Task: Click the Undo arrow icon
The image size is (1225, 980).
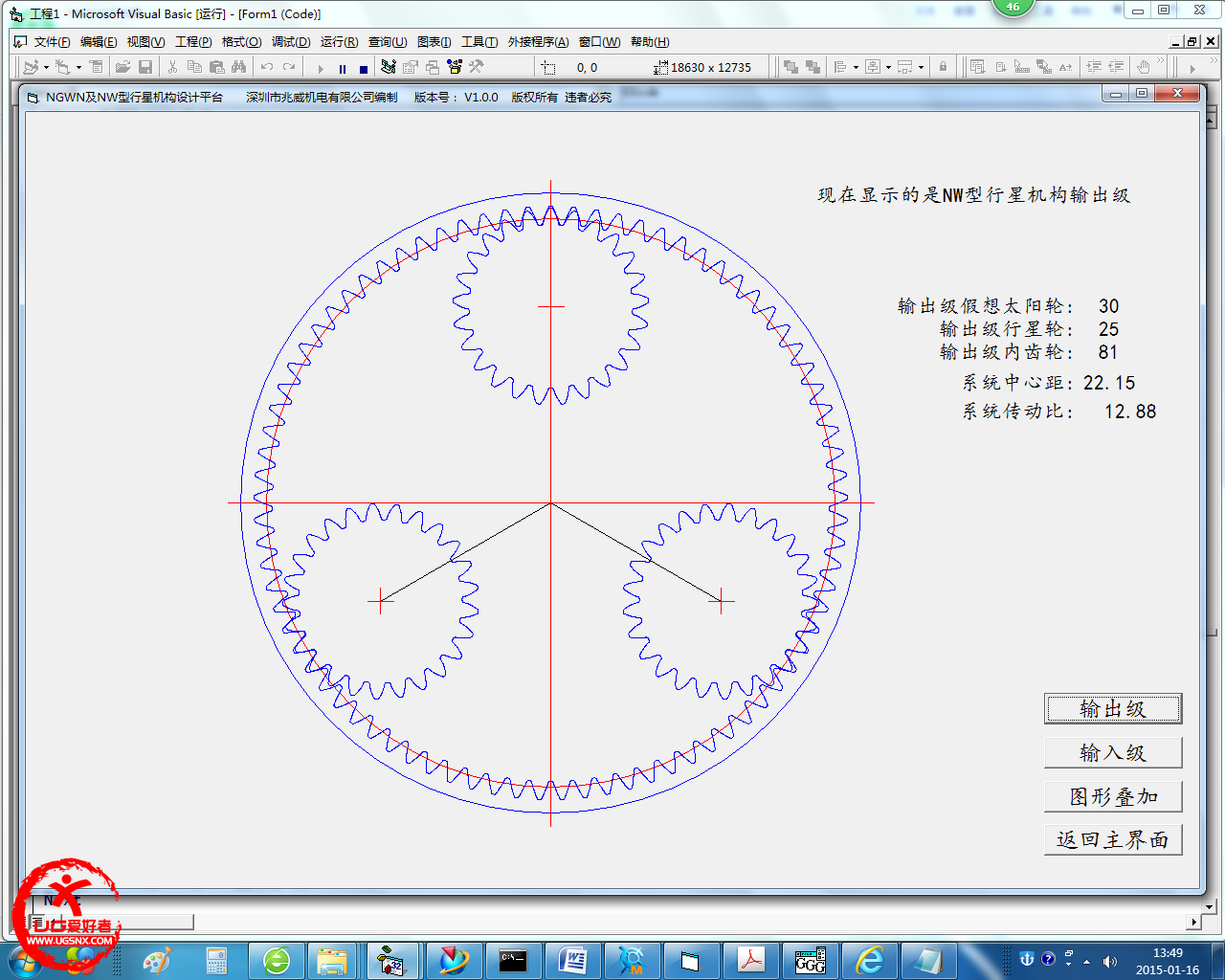Action: (x=267, y=67)
